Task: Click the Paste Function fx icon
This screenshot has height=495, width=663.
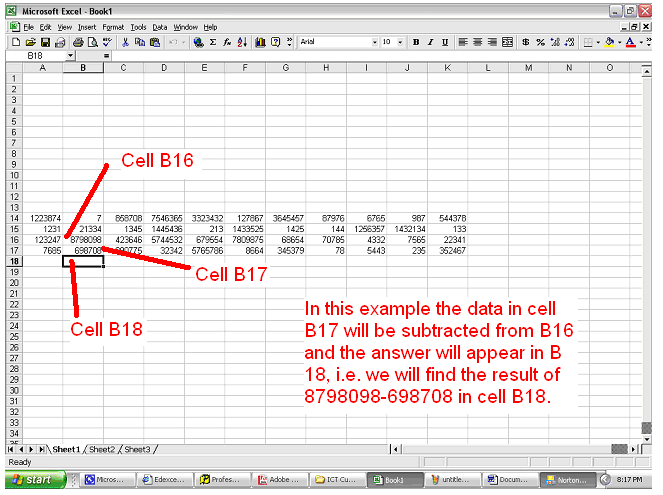Action: pos(228,43)
